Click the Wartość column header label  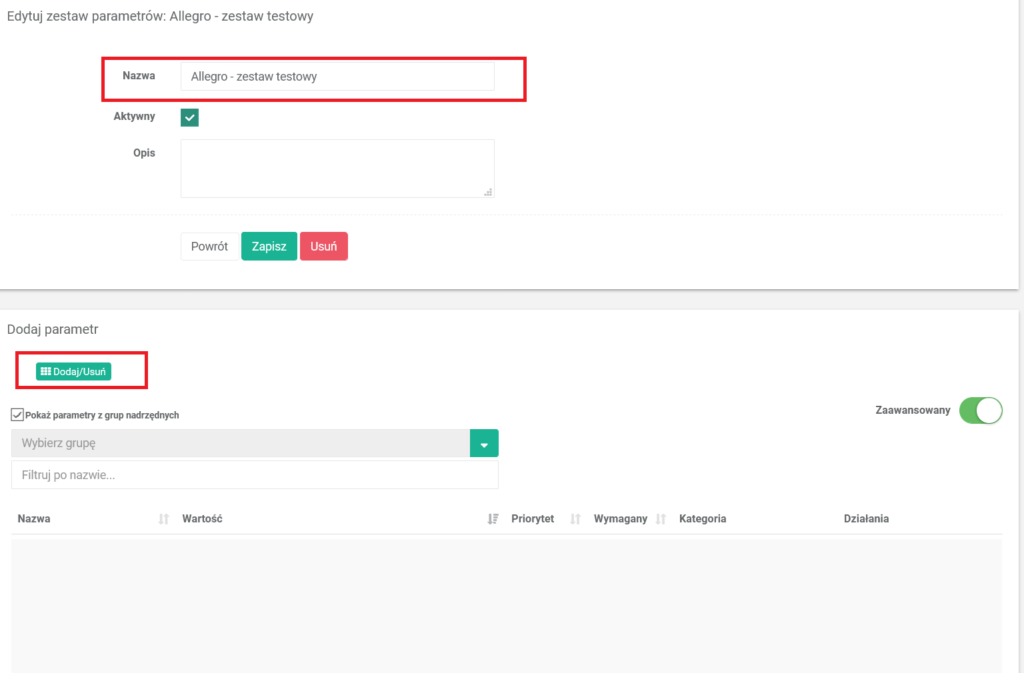click(201, 519)
